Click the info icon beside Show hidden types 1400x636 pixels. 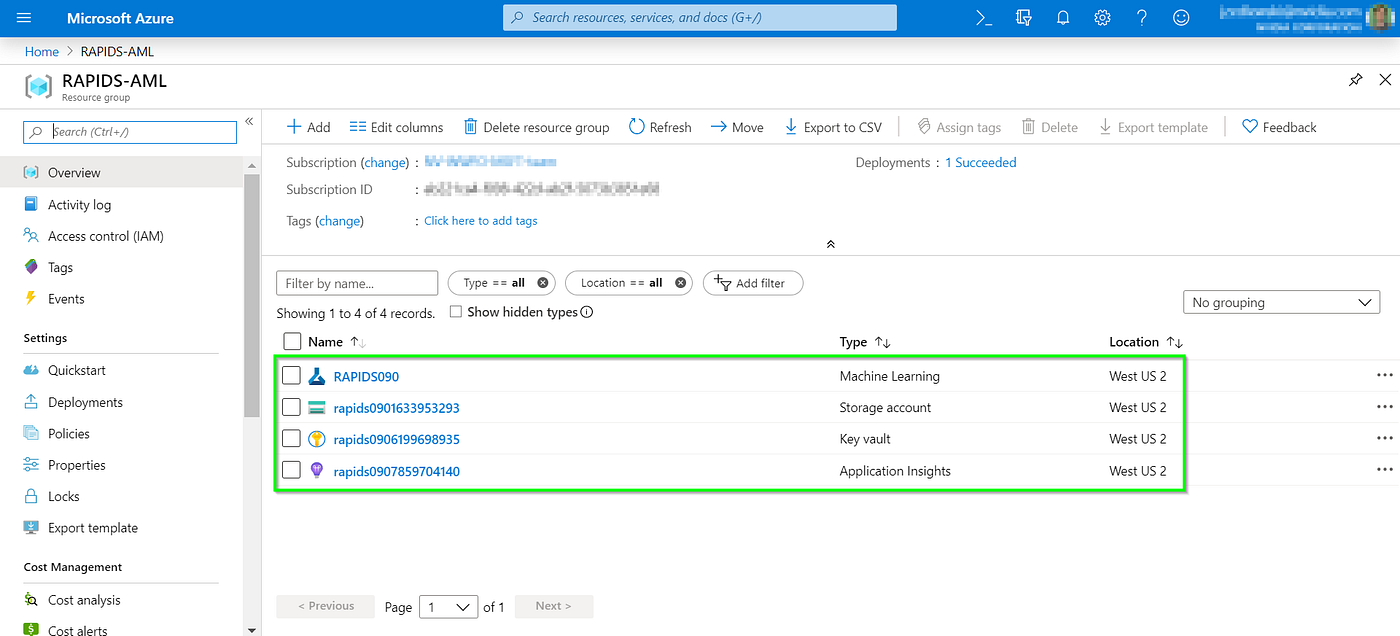(x=587, y=312)
